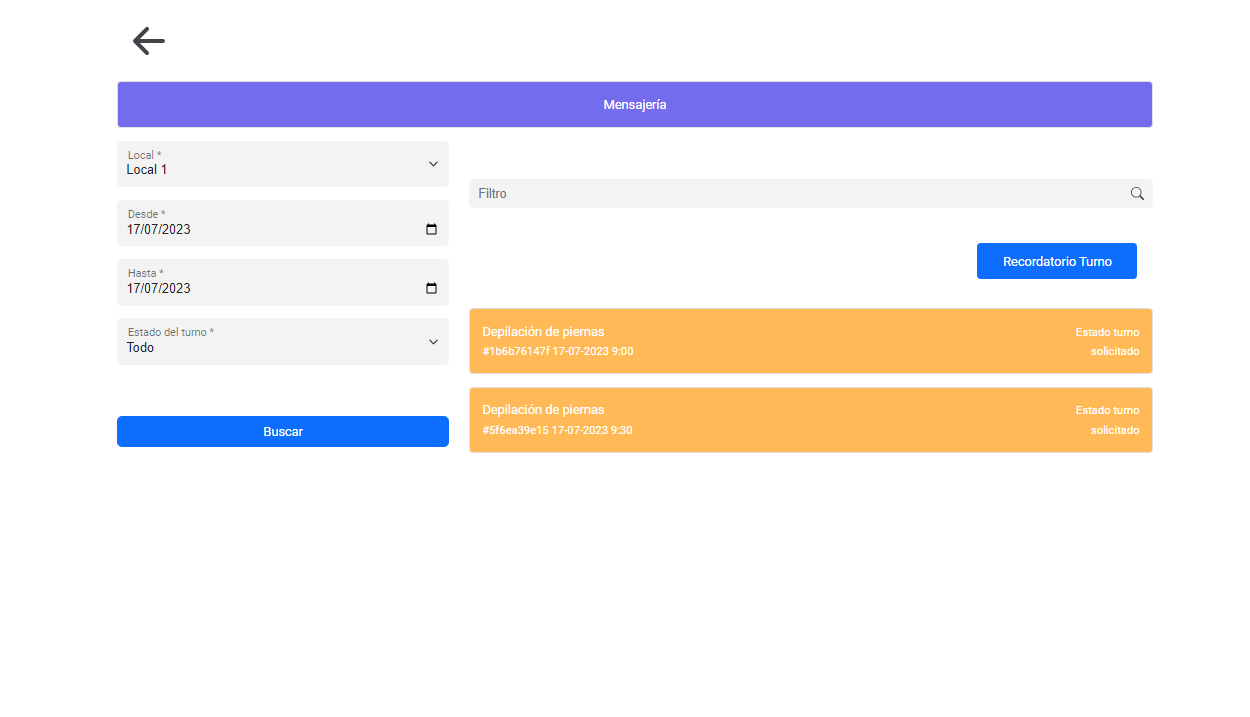Open the Desde calendar picker icon
This screenshot has width=1250, height=717.
[432, 229]
